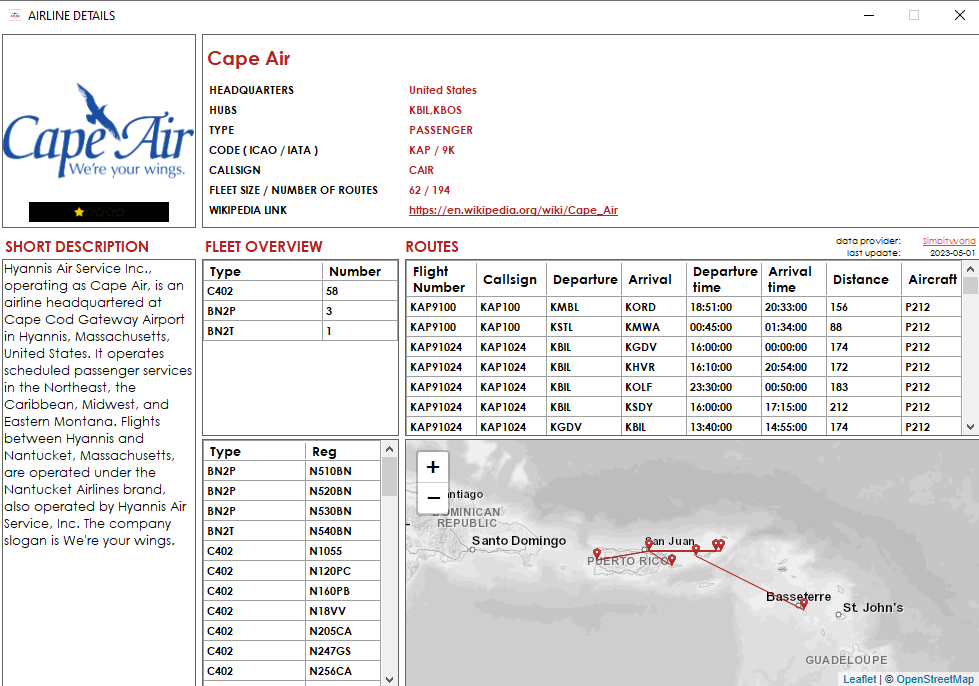The image size is (979, 686).
Task: Select the KSTL departure cell
Action: [x=584, y=327]
